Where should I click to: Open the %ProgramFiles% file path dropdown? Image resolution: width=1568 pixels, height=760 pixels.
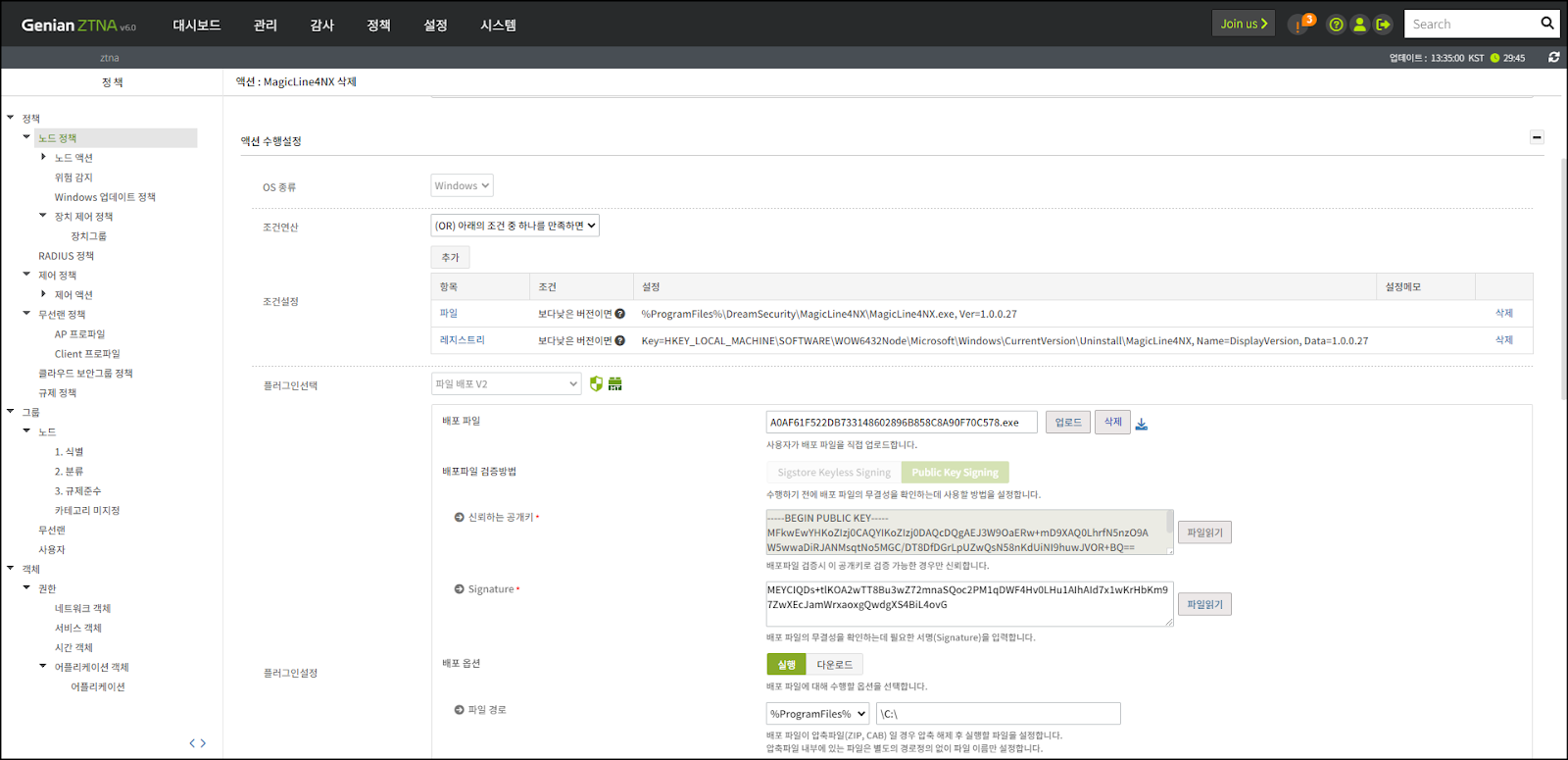[817, 714]
